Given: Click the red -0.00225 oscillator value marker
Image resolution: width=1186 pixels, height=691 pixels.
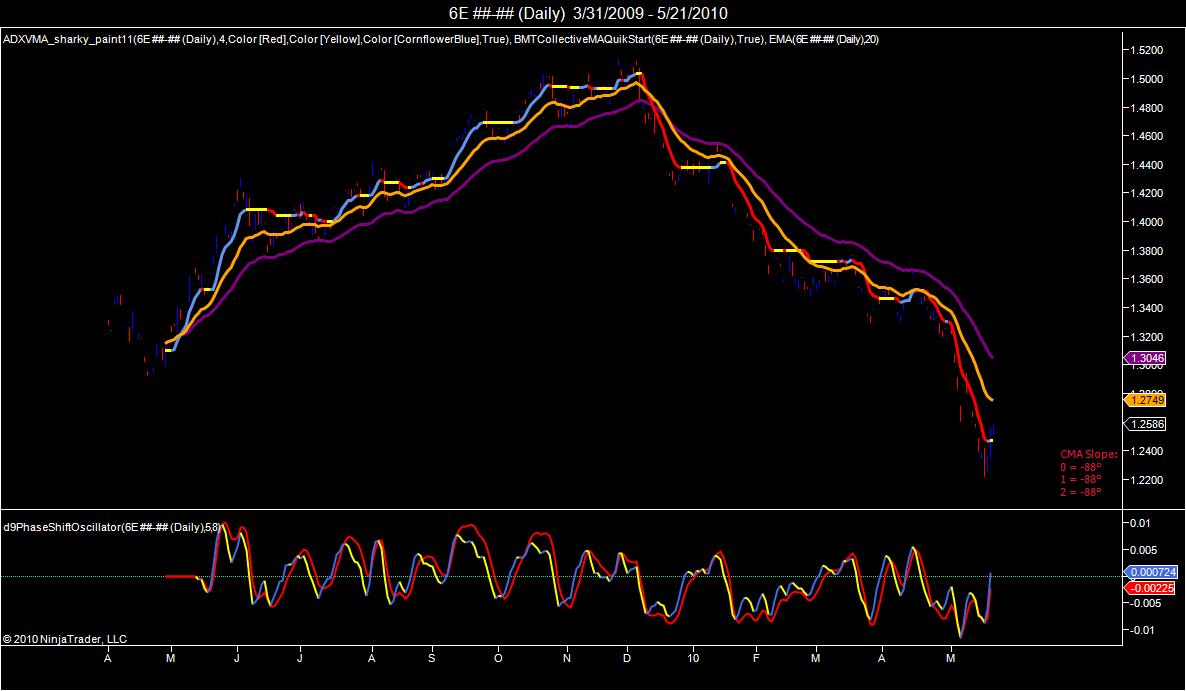Looking at the screenshot, I should click(1150, 587).
